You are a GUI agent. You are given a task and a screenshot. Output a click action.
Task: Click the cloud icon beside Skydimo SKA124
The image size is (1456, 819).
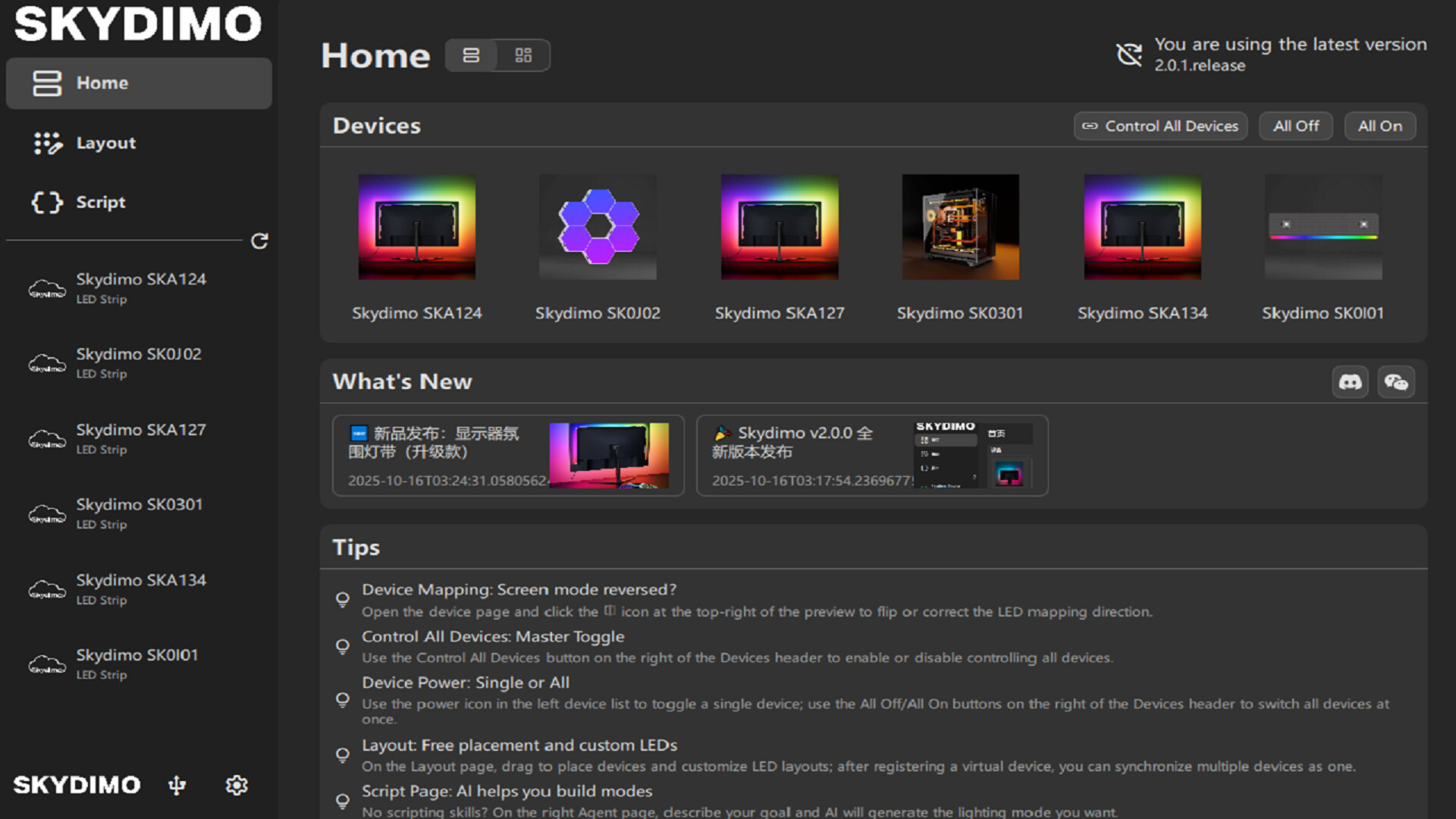pos(47,288)
